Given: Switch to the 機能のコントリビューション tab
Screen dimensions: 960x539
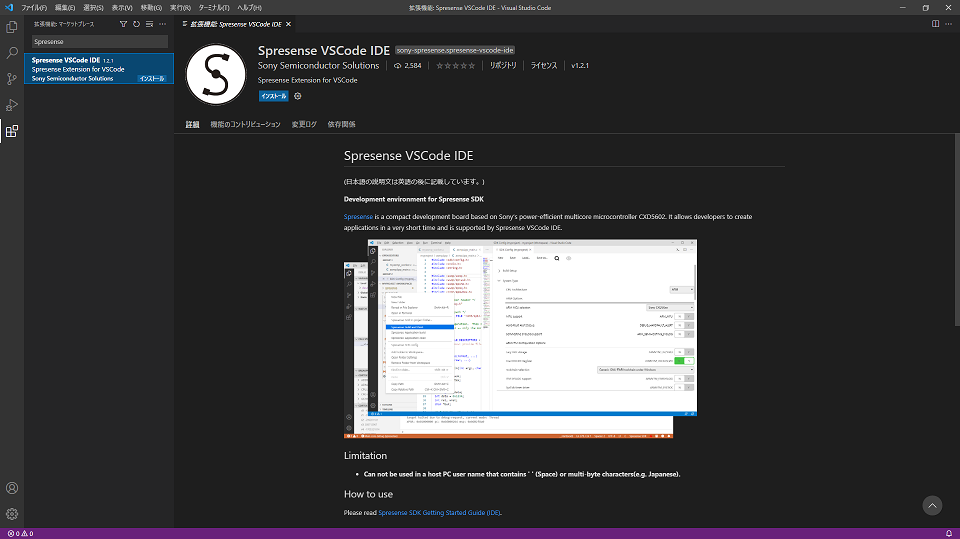Looking at the screenshot, I should click(245, 124).
